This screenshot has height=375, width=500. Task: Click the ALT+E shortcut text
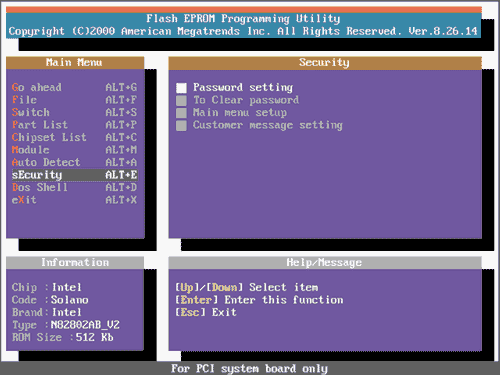121,175
